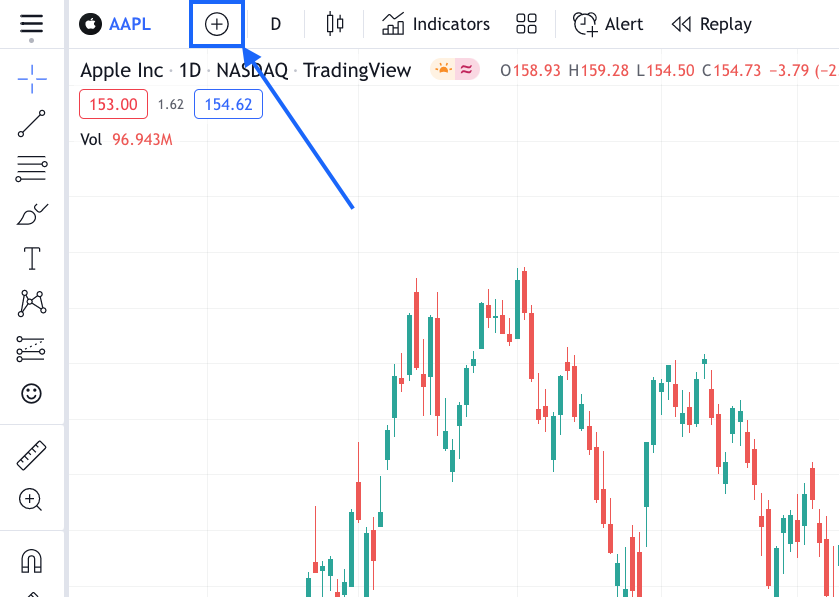Click the red 153.00 price label

point(112,104)
